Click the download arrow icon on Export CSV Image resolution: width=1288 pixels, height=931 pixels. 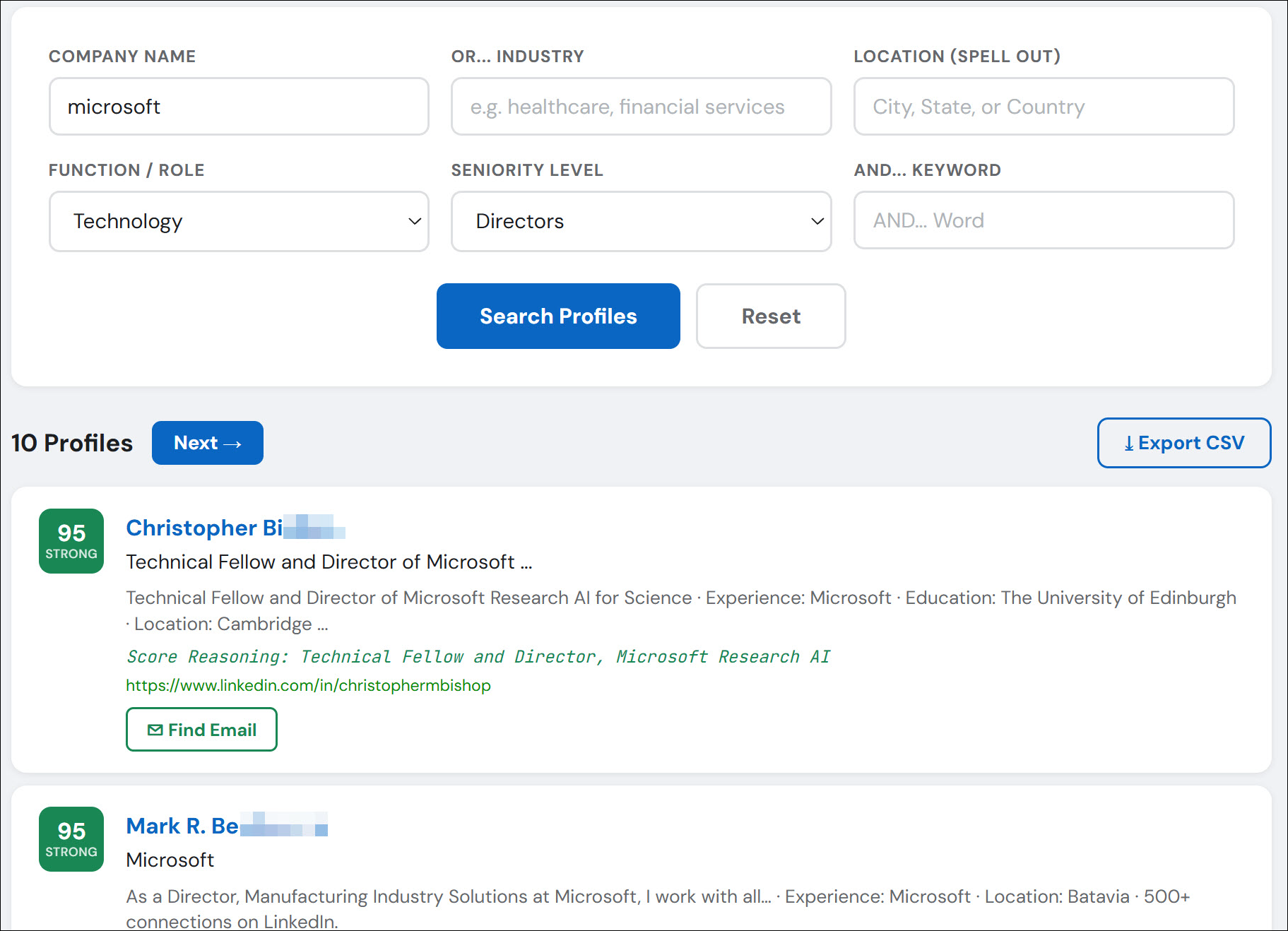click(1129, 444)
